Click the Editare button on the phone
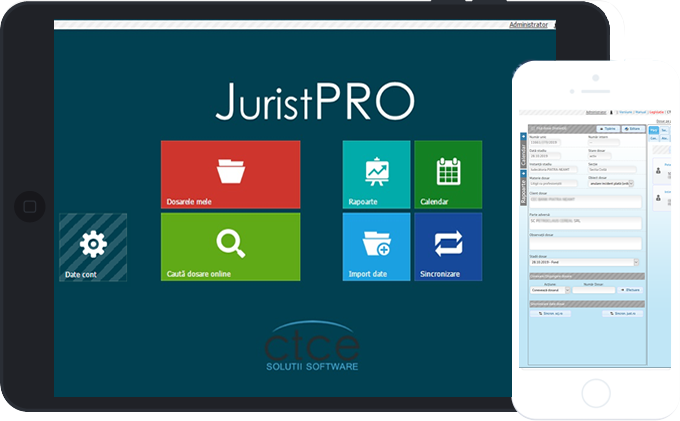680x421 pixels. pyautogui.click(x=634, y=129)
